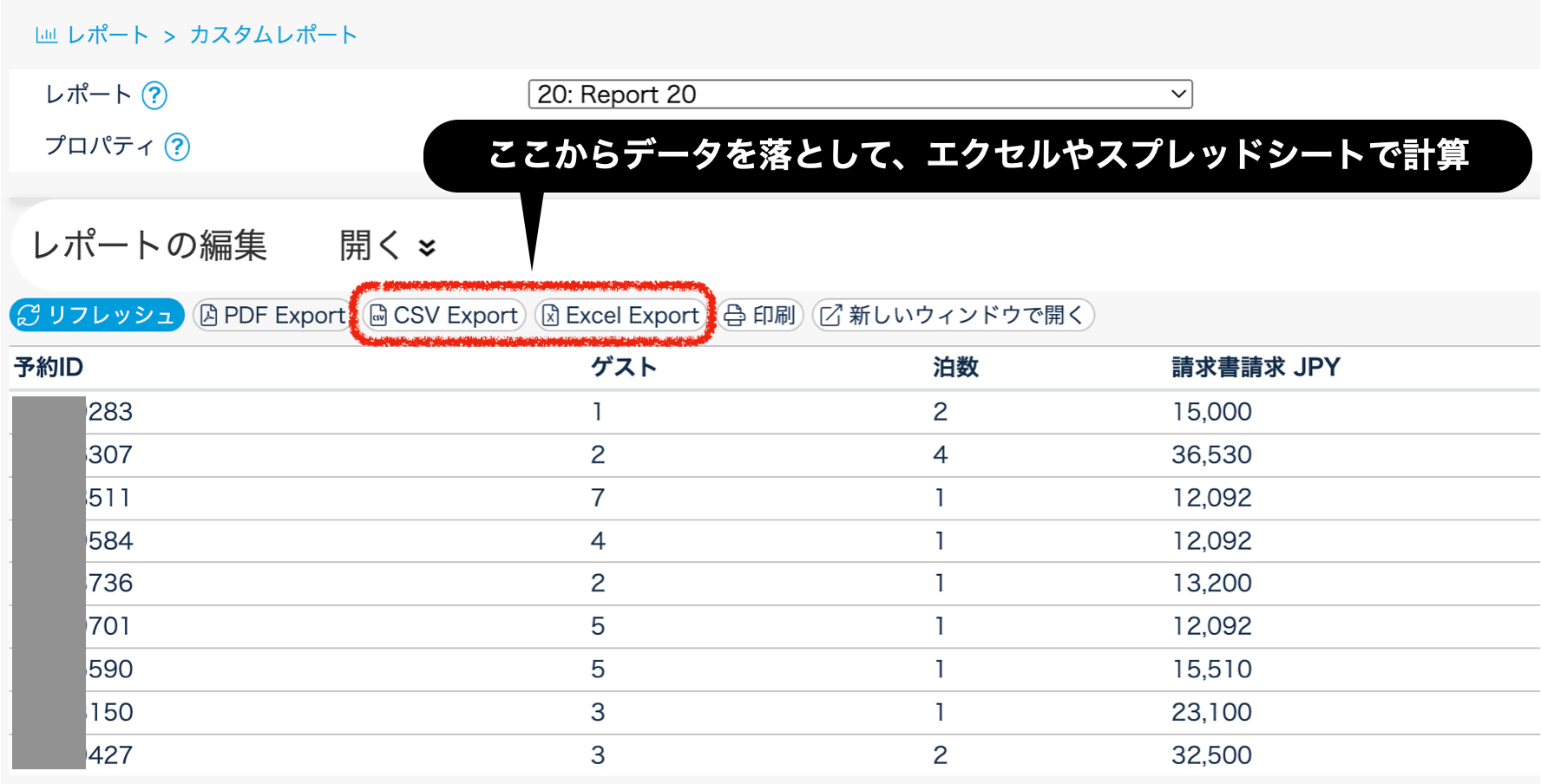1541x784 pixels.
Task: Export the report as PDF
Action: point(272,315)
